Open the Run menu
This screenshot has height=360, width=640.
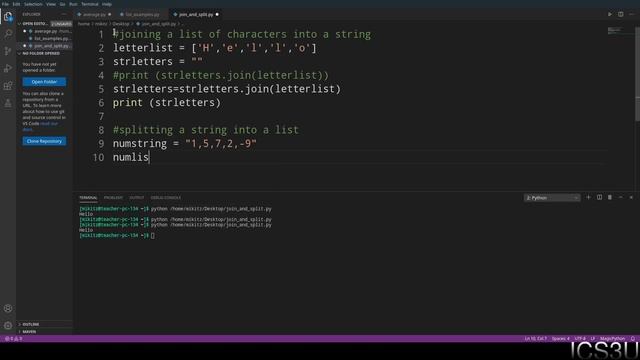(73, 4)
